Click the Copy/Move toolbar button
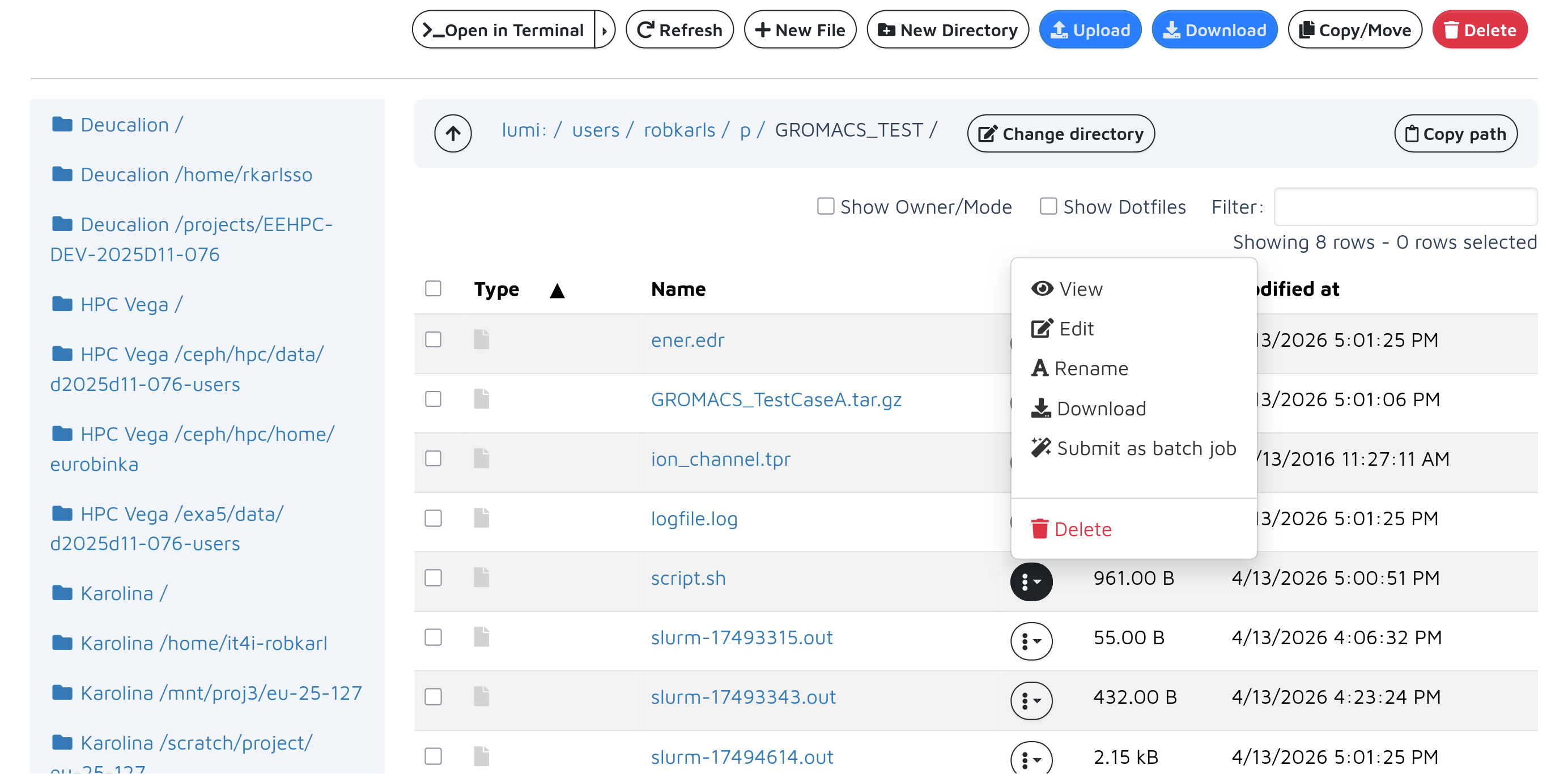Screen dimensions: 1568x774 [x=1354, y=30]
